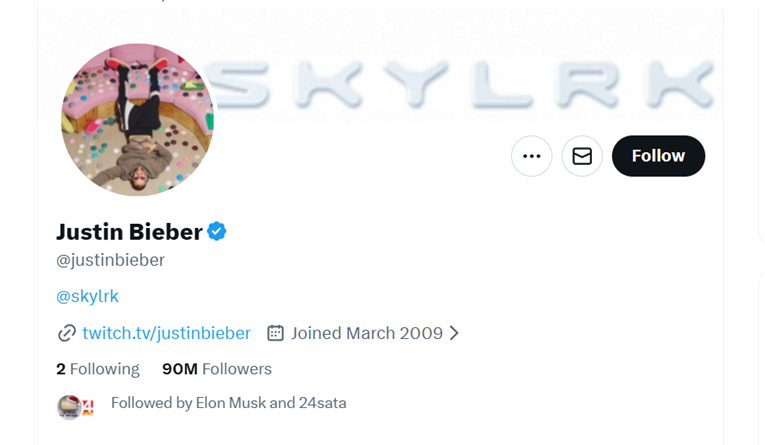This screenshot has width=765, height=445.
Task: Click the red 24sata follower avatar
Action: point(87,407)
